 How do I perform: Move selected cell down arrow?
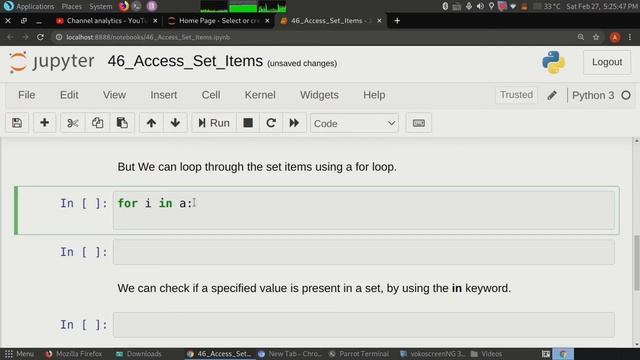tap(175, 123)
